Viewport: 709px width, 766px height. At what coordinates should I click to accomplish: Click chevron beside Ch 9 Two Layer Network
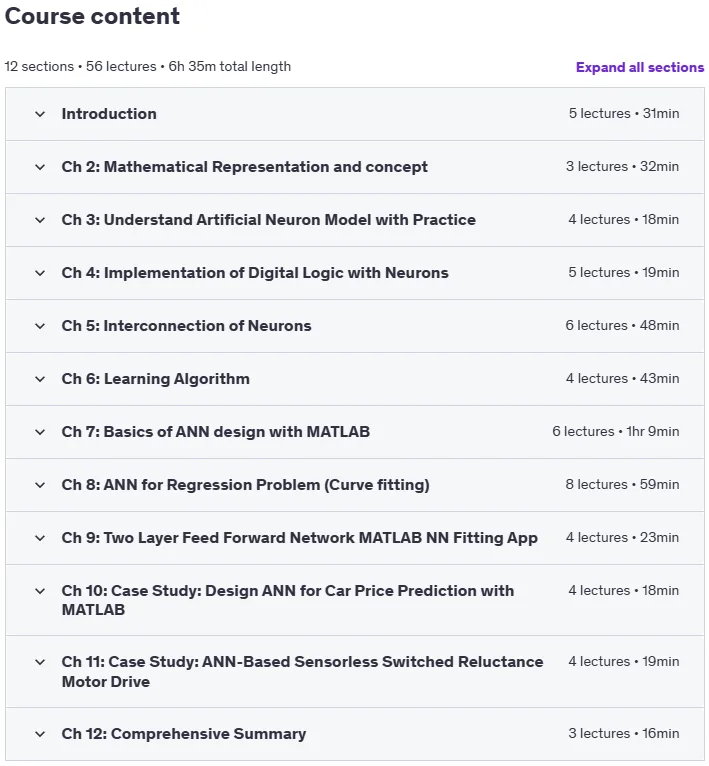coord(40,538)
